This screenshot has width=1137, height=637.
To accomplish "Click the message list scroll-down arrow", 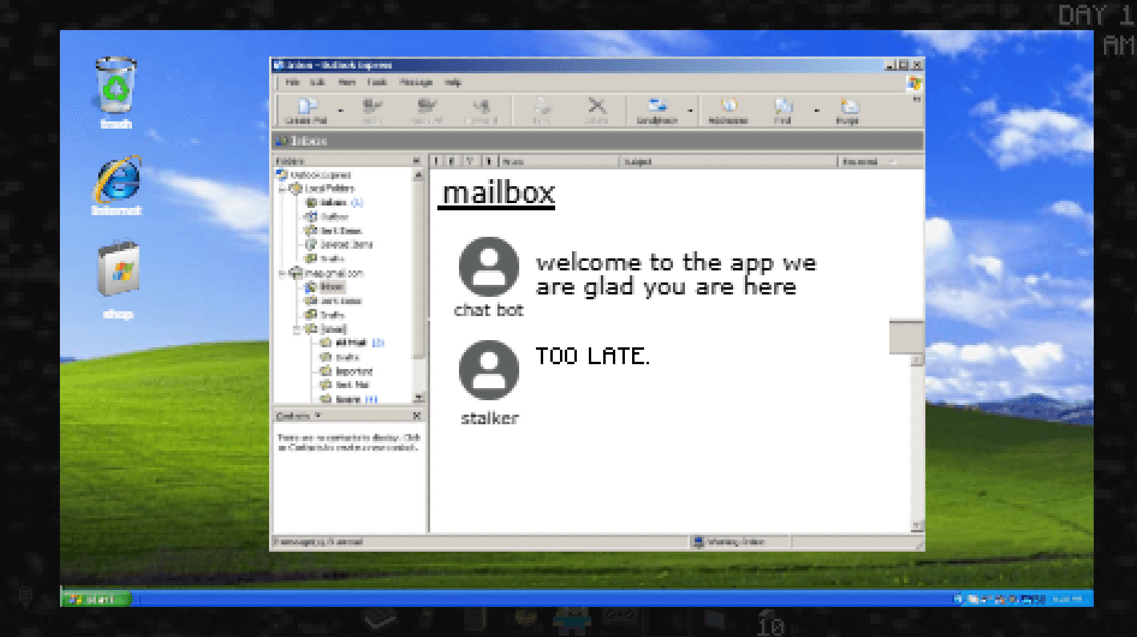I will tap(917, 525).
